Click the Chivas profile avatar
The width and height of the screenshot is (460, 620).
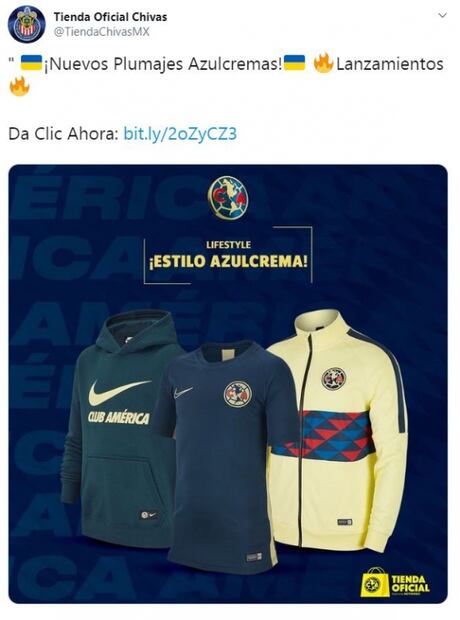coord(27,24)
